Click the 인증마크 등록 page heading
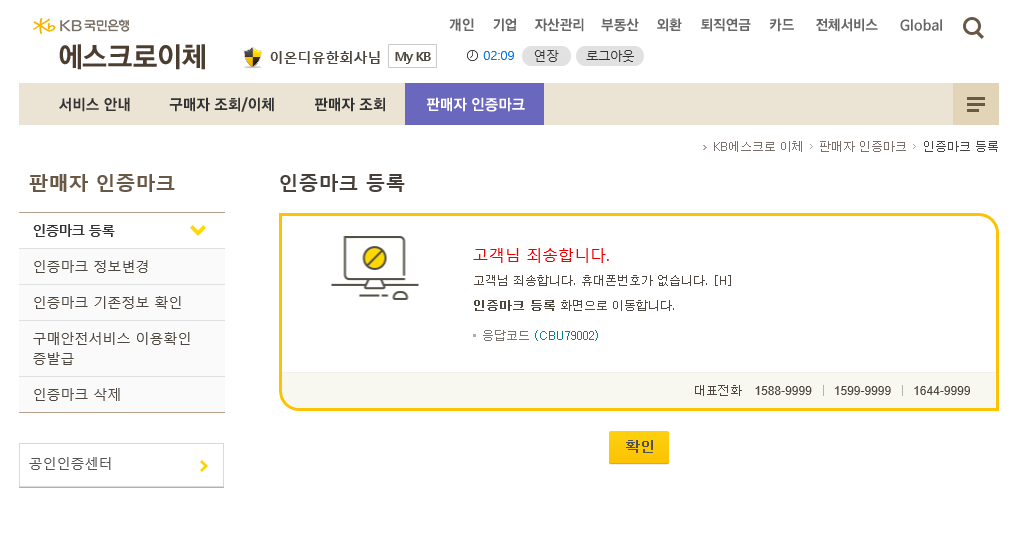This screenshot has width=1027, height=540. 342,183
